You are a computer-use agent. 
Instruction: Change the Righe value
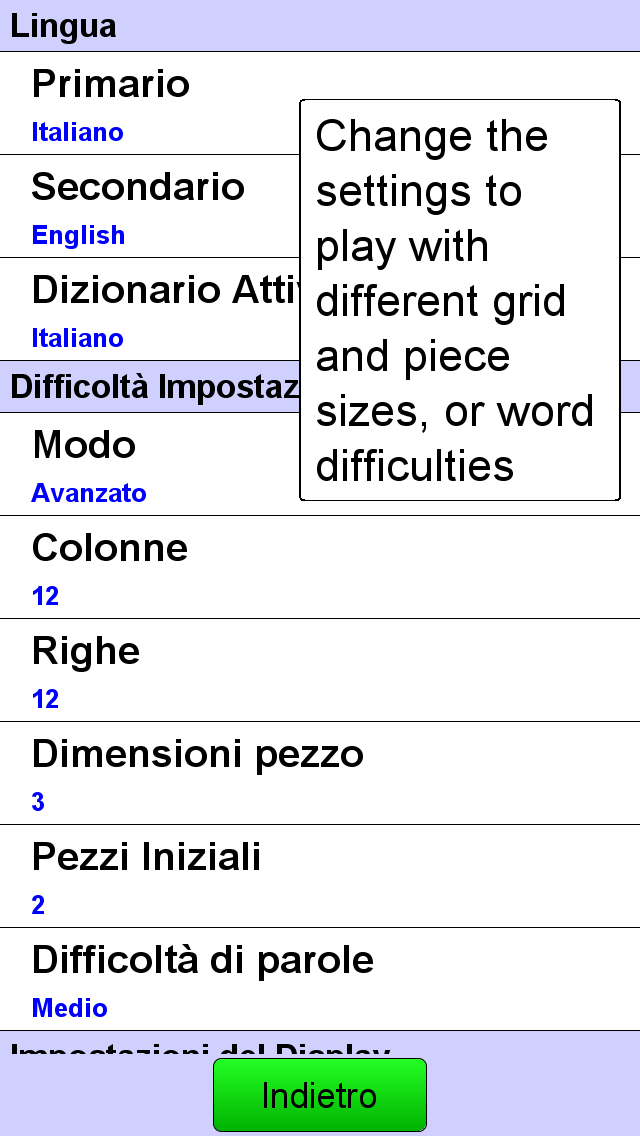coord(320,670)
